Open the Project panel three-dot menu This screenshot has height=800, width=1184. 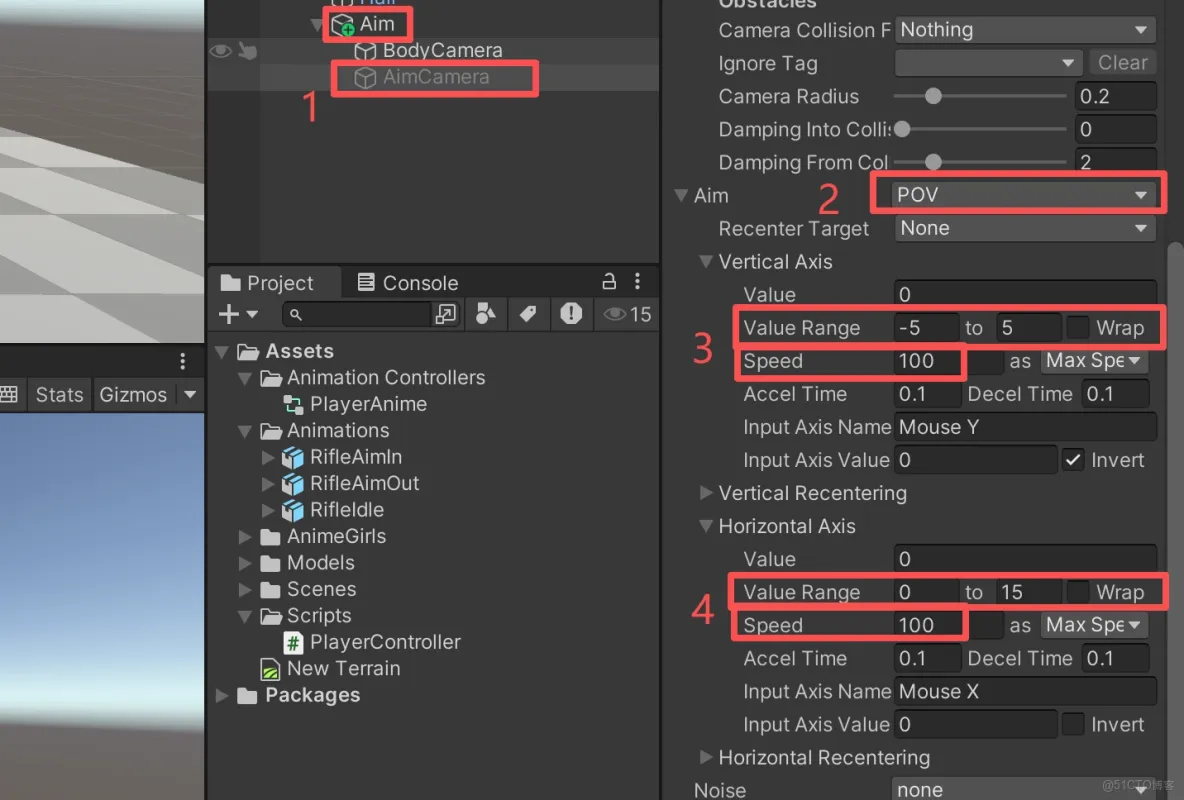638,282
